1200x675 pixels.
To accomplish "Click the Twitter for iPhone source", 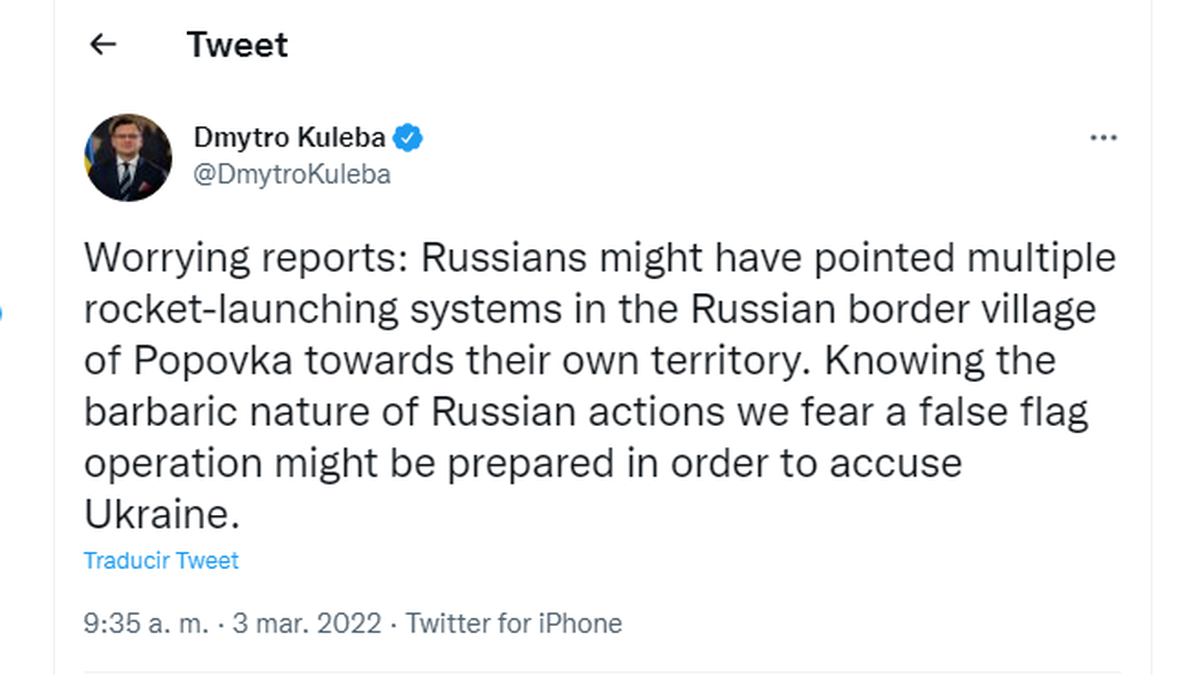I will 514,624.
